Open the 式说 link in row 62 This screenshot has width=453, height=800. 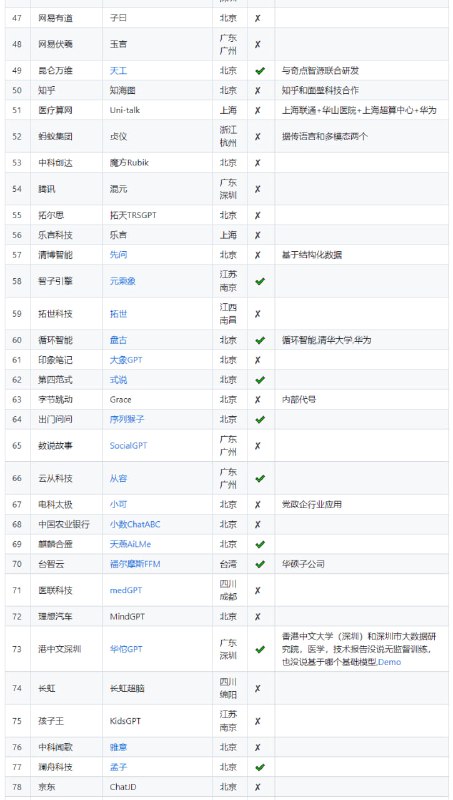(118, 380)
